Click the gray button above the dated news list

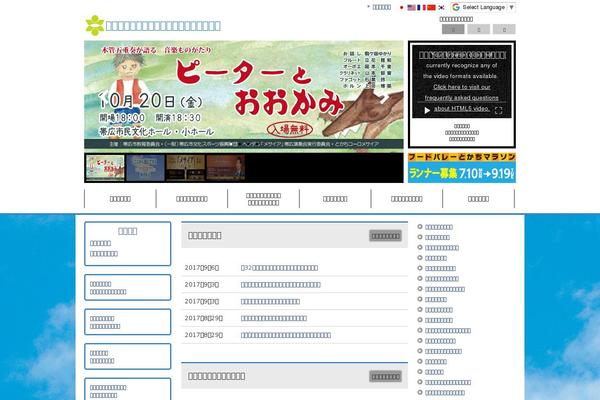click(385, 236)
